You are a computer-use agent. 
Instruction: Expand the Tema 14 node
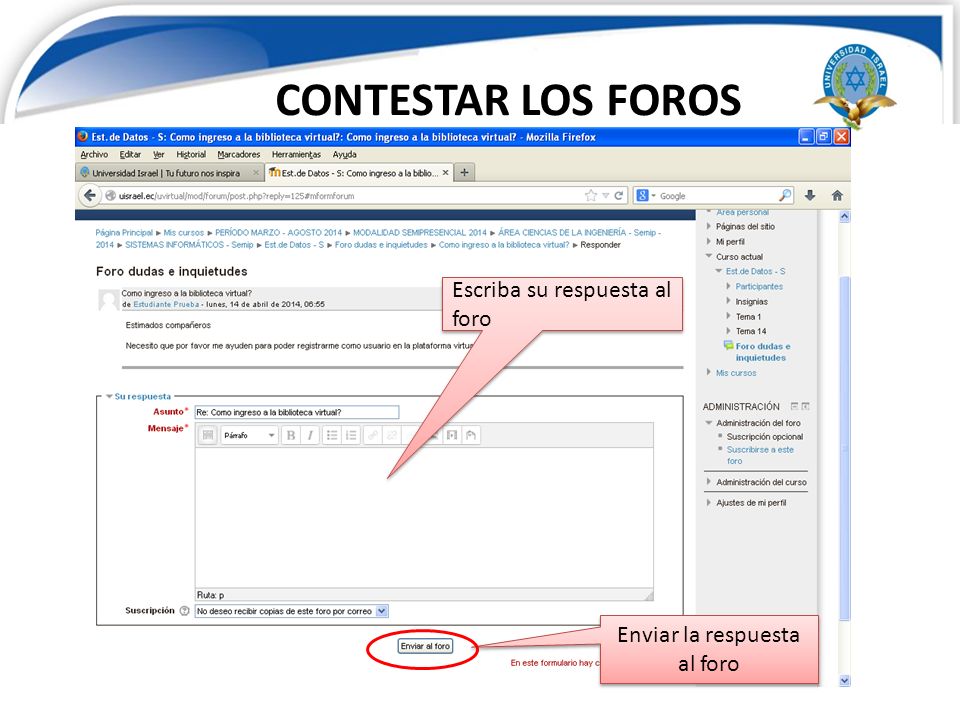(x=729, y=331)
